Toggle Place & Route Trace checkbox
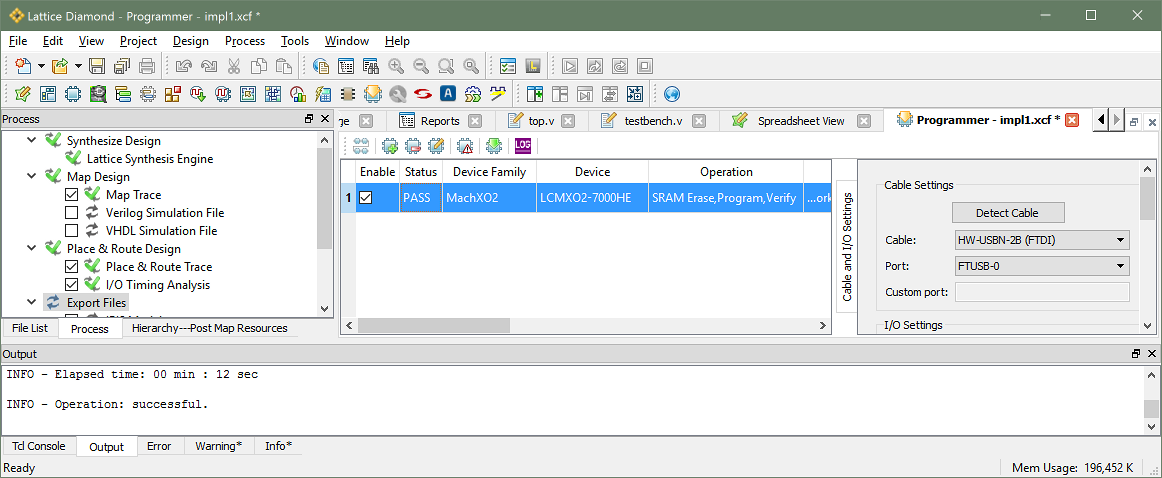Image resolution: width=1162 pixels, height=478 pixels. 72,267
